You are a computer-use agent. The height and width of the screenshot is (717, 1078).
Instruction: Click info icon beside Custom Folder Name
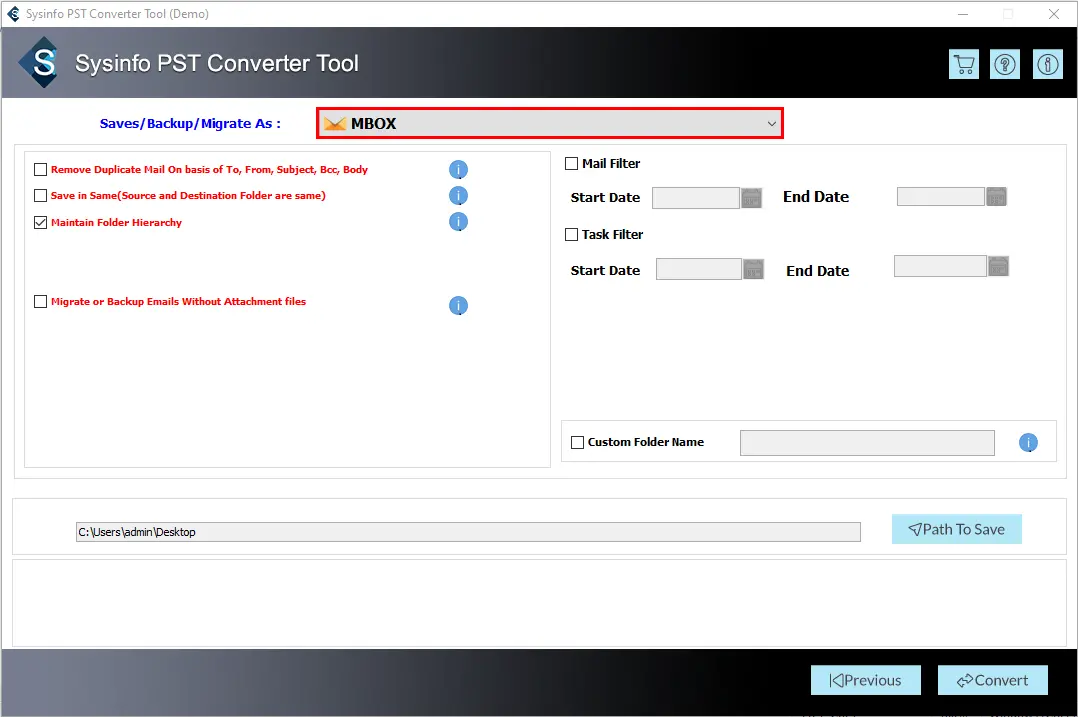[1028, 443]
